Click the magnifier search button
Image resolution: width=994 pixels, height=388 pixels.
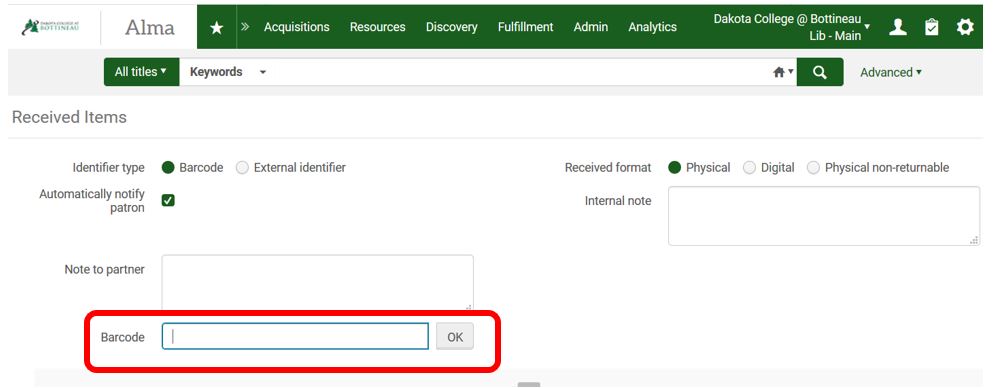pos(820,72)
